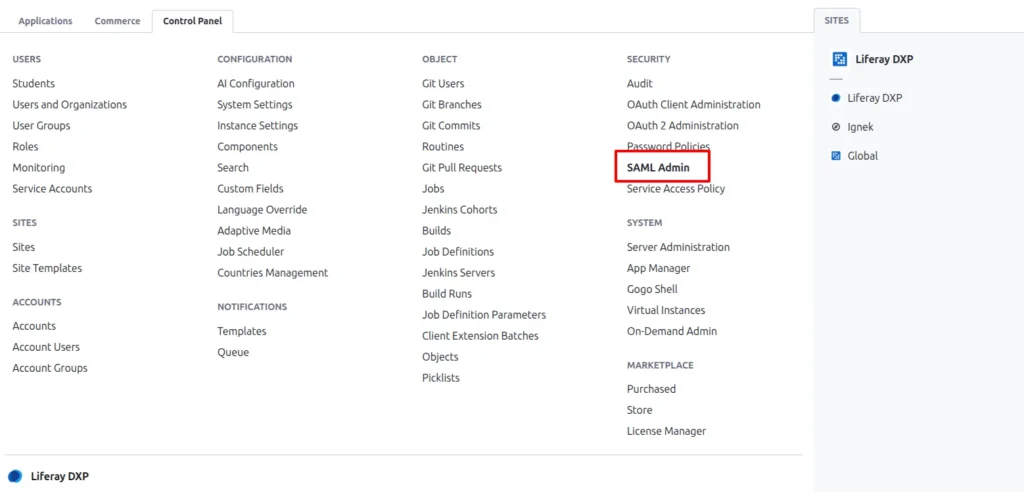Open notification Templates link
The image size is (1024, 492).
pyautogui.click(x=242, y=331)
